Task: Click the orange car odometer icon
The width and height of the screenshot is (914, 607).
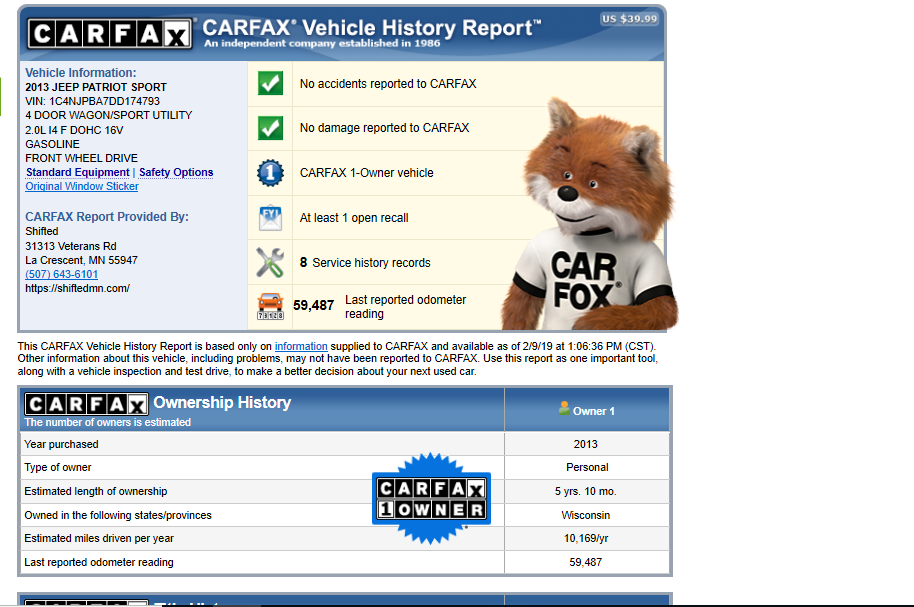Action: pyautogui.click(x=270, y=307)
